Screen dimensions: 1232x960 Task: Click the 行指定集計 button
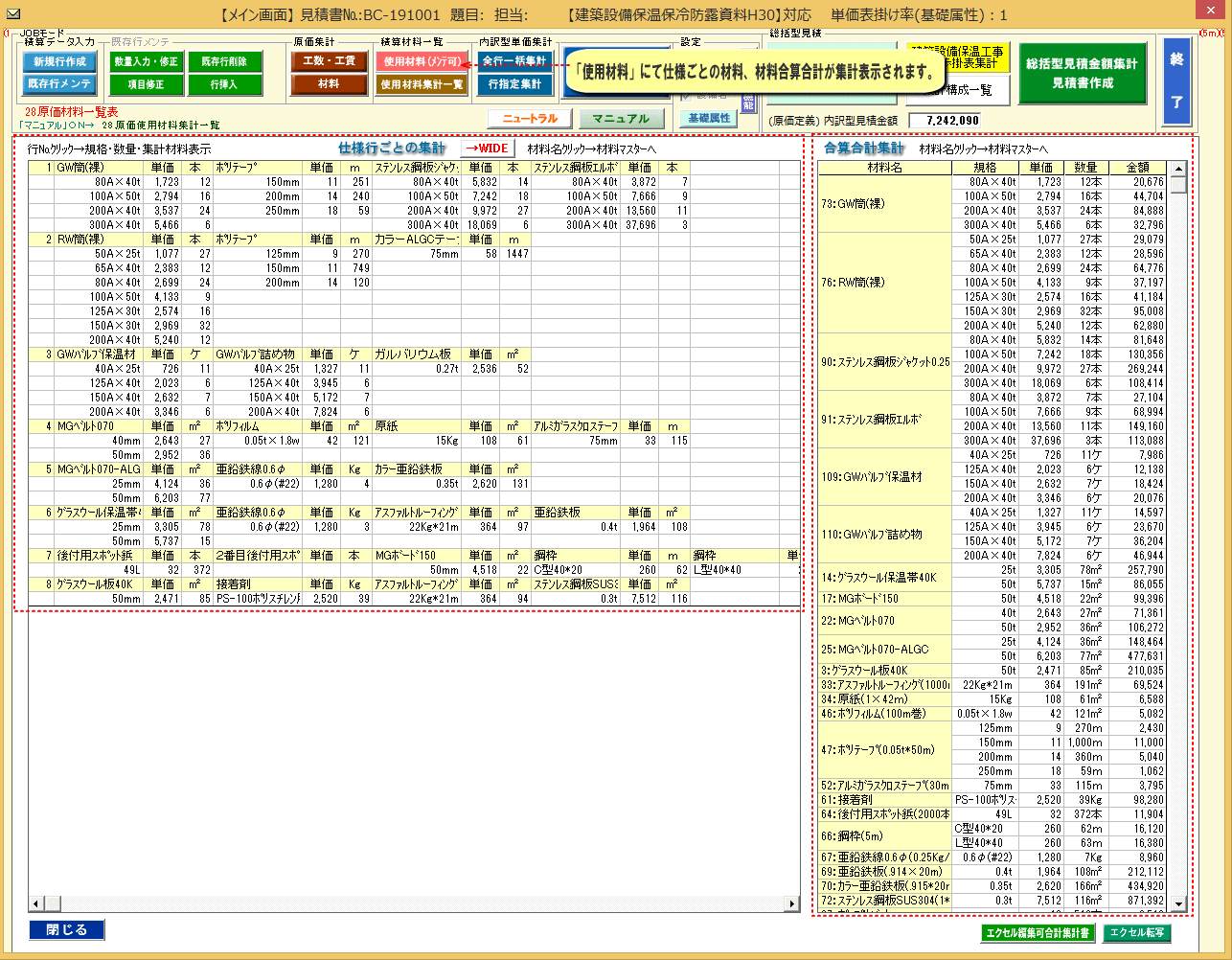514,84
